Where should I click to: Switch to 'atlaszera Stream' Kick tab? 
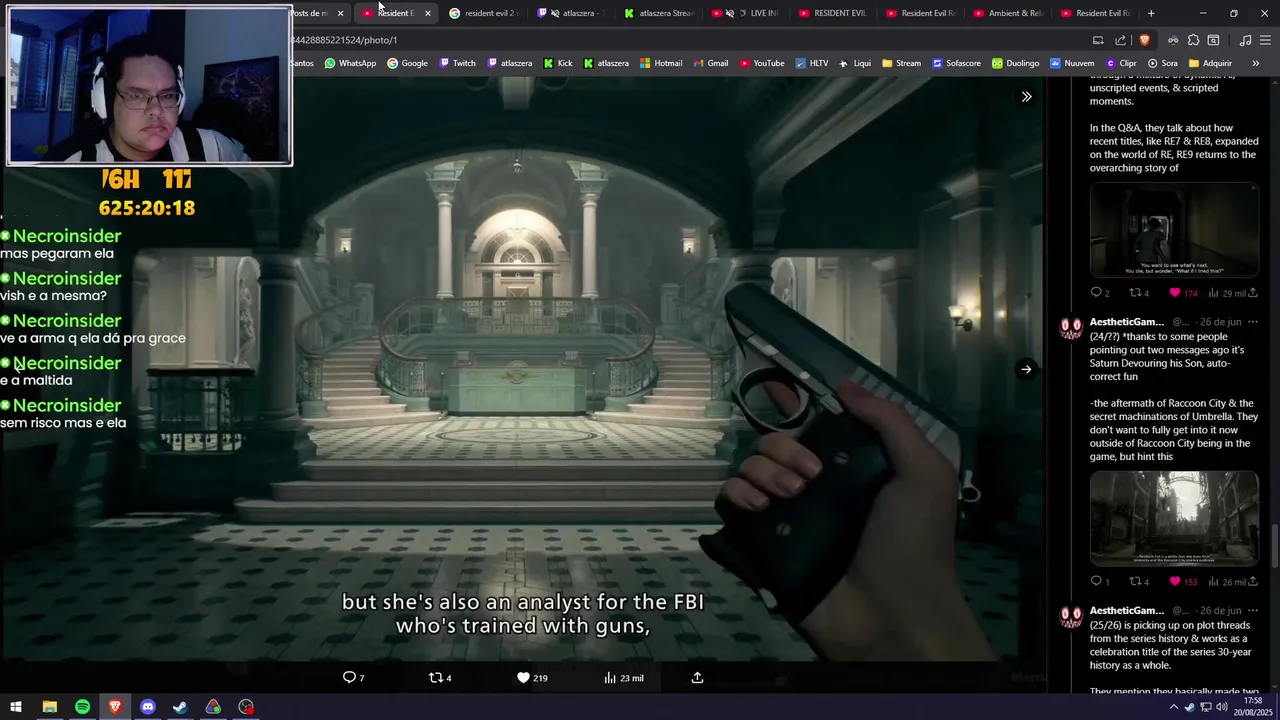tap(659, 13)
